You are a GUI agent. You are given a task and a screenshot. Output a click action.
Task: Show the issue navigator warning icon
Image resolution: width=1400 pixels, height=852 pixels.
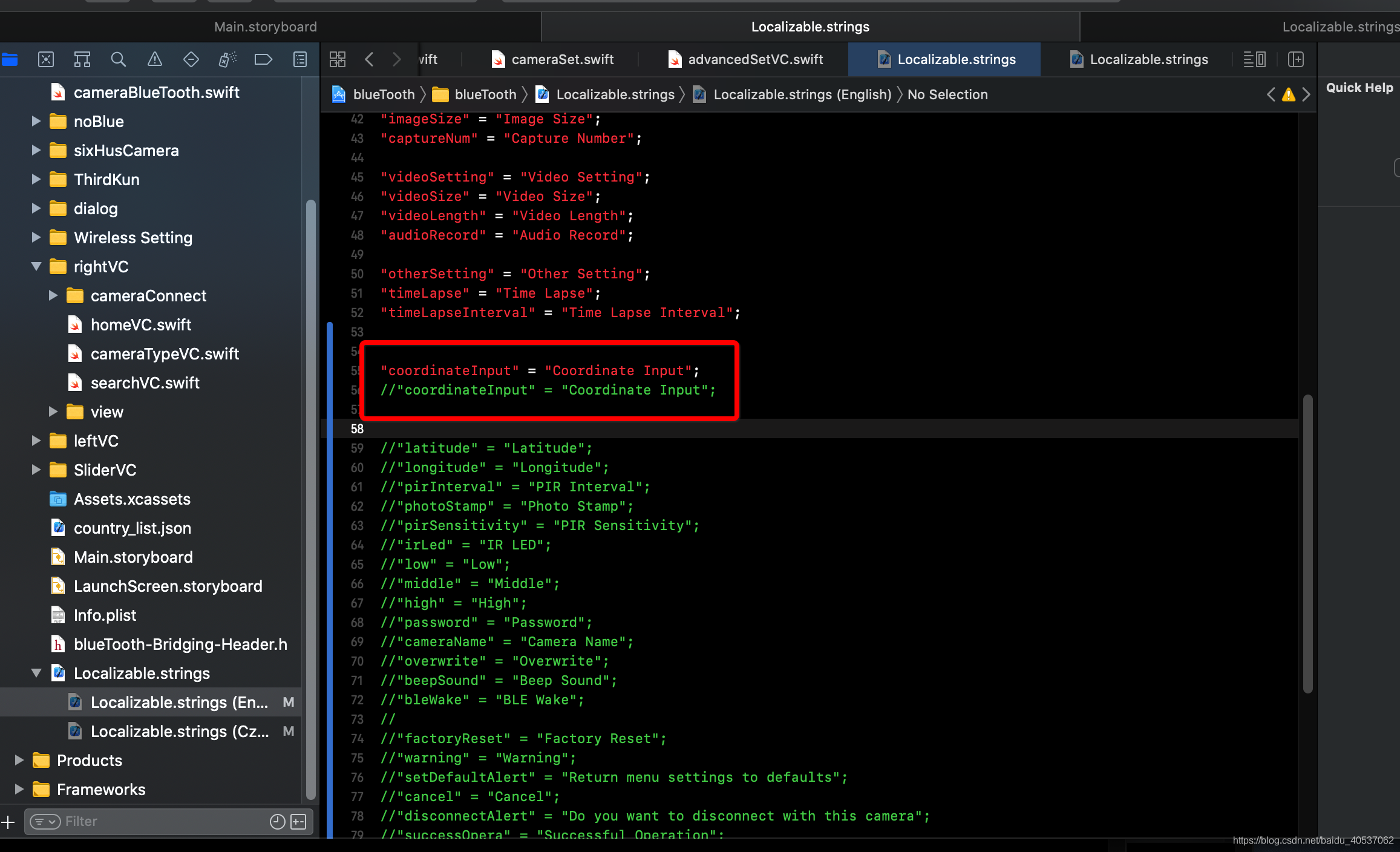tap(155, 59)
